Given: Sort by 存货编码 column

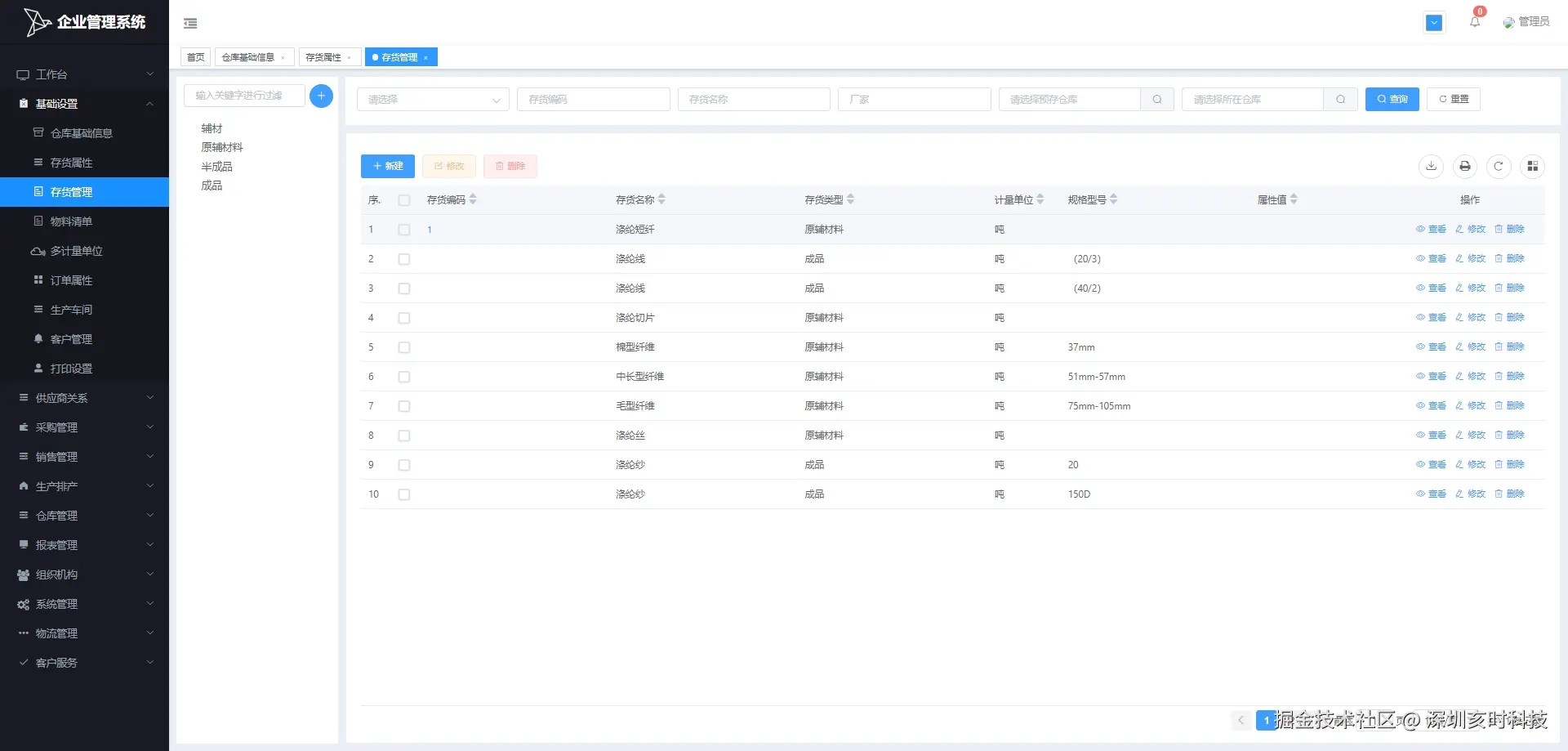Looking at the screenshot, I should pos(473,199).
